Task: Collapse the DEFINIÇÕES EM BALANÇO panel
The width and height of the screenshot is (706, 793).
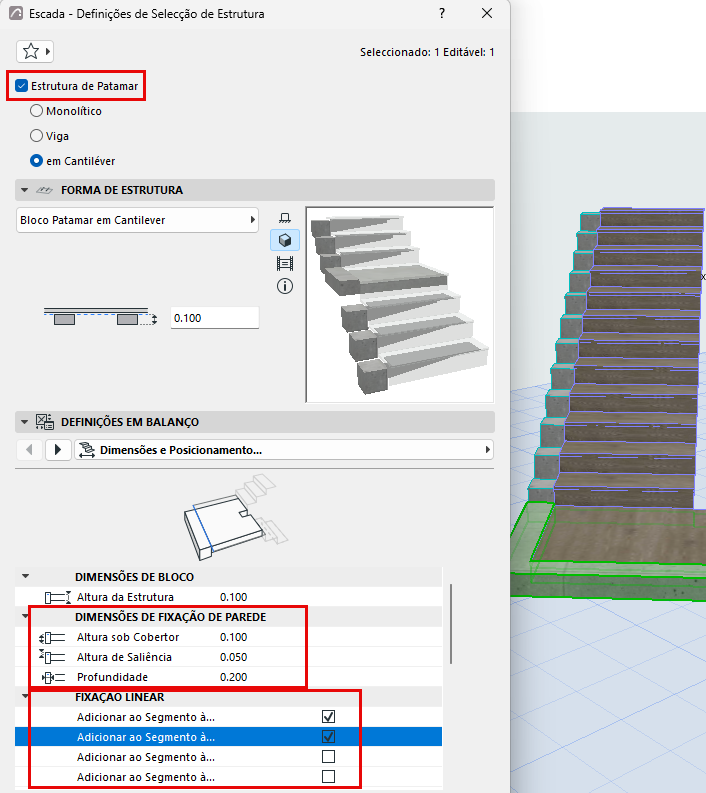Action: (x=24, y=422)
